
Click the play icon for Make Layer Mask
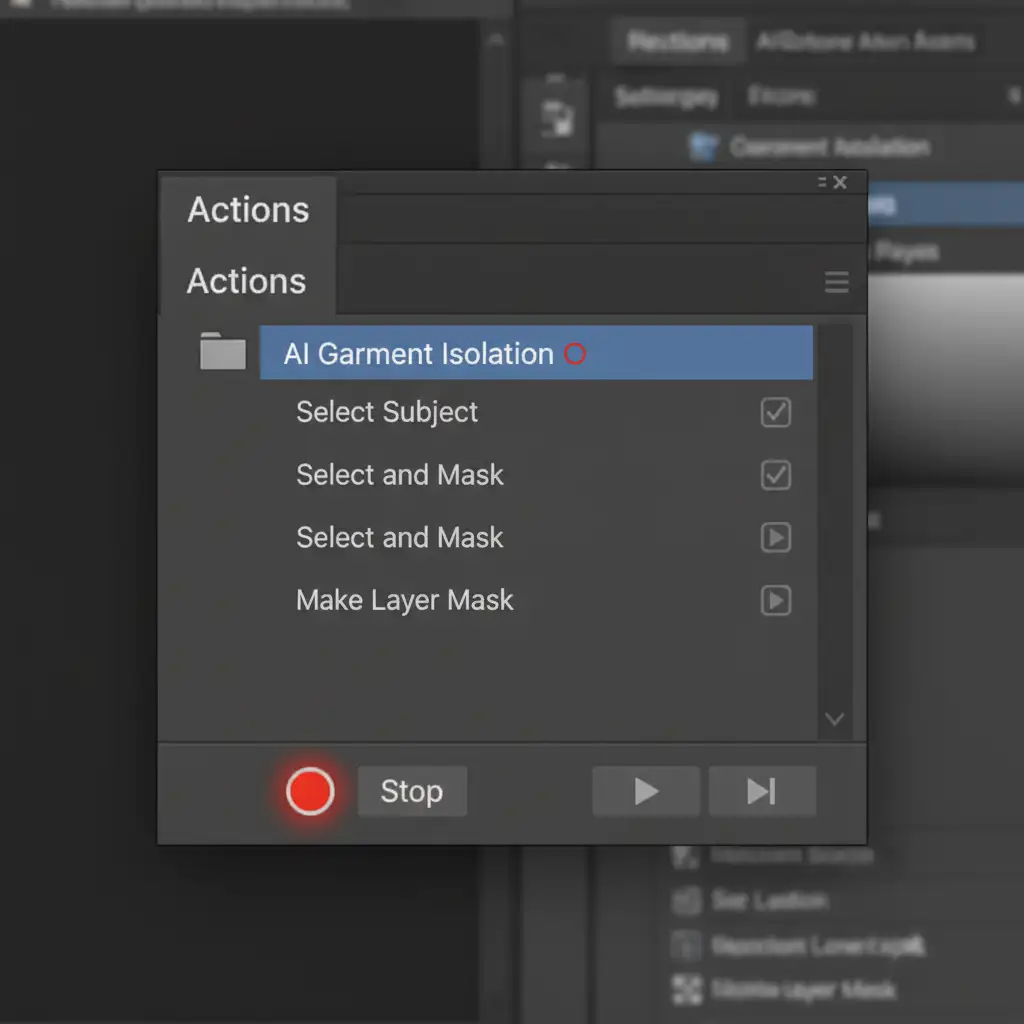tap(776, 600)
